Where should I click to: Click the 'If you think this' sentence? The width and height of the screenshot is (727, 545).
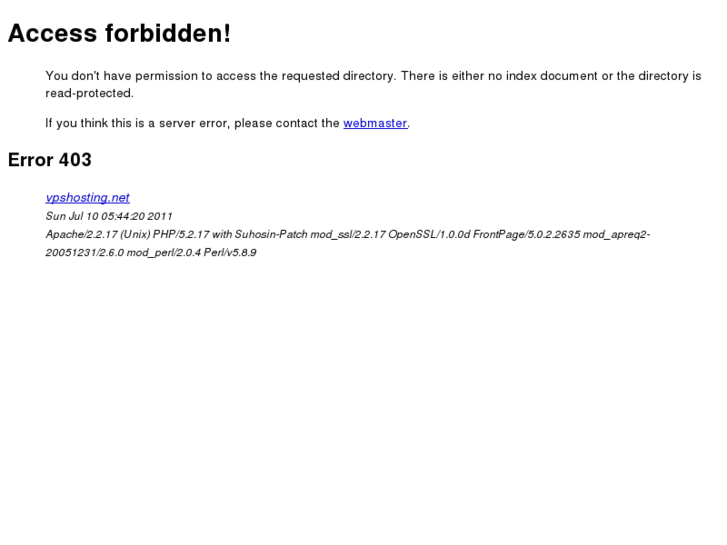pyautogui.click(x=228, y=123)
